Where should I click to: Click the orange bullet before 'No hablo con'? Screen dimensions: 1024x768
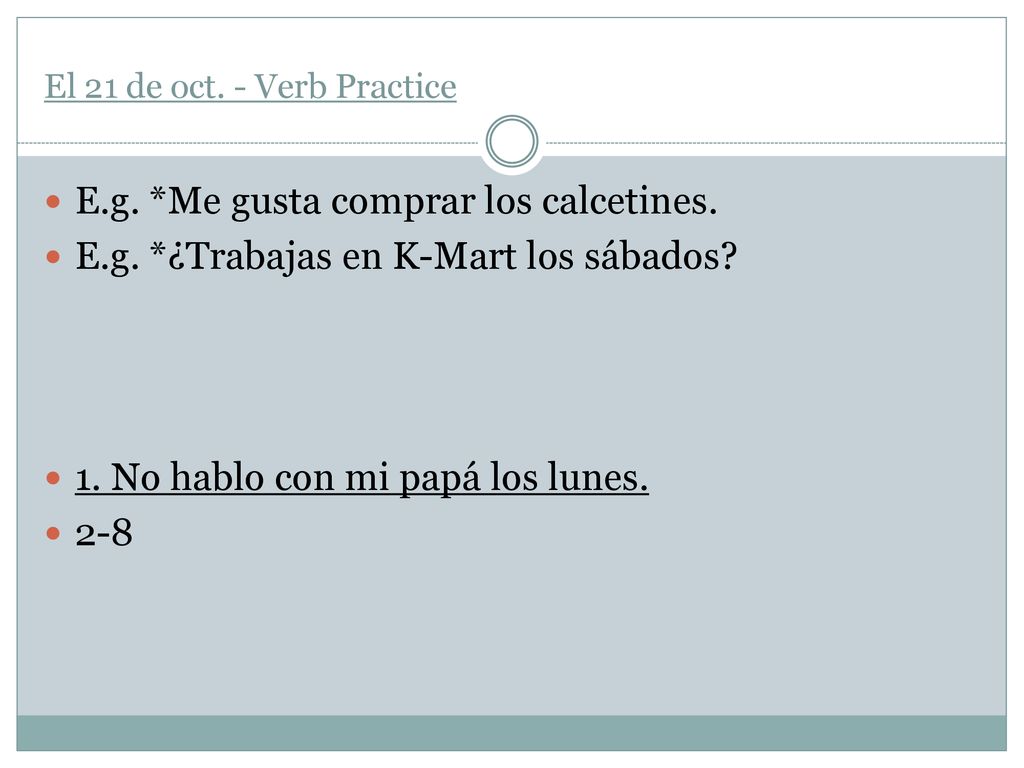(54, 479)
